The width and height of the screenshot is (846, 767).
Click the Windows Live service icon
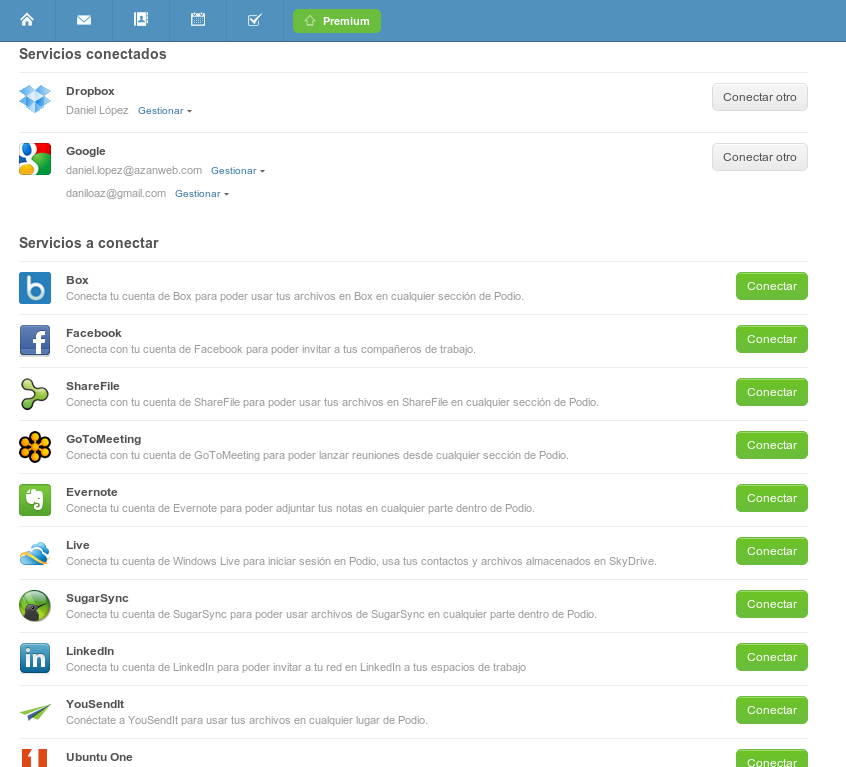tap(35, 553)
